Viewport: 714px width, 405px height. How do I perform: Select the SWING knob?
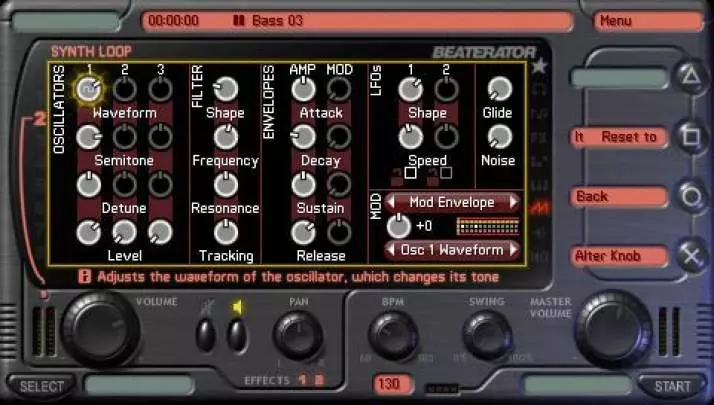487,336
